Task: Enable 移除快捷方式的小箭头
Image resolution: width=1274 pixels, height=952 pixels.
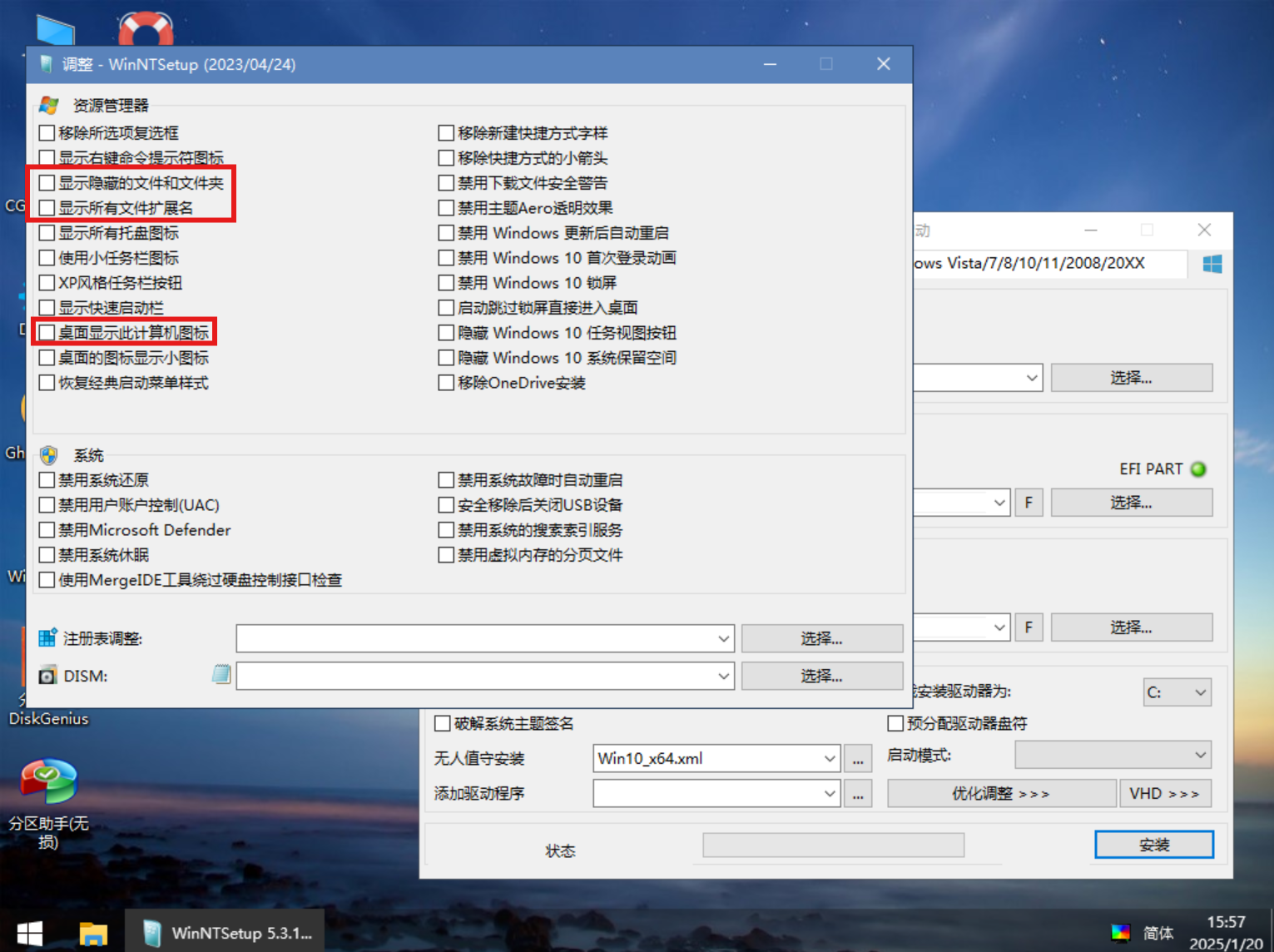Action: [x=446, y=157]
